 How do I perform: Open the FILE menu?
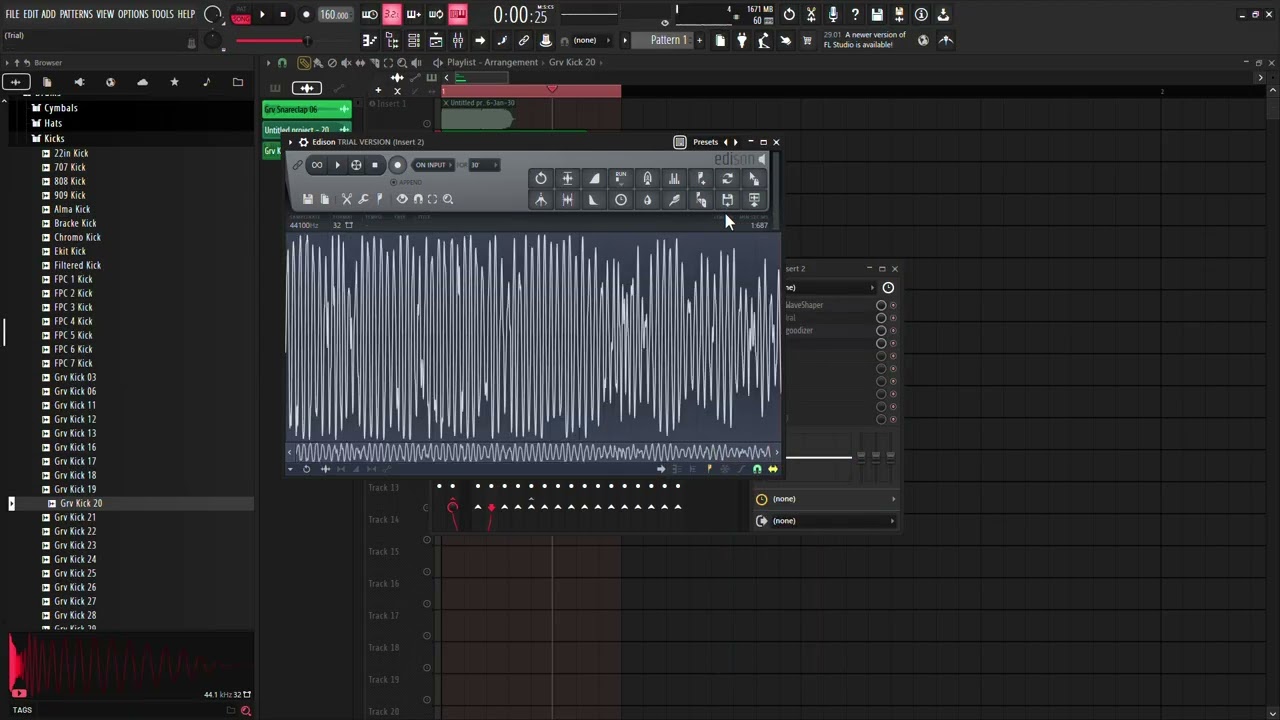[x=12, y=14]
